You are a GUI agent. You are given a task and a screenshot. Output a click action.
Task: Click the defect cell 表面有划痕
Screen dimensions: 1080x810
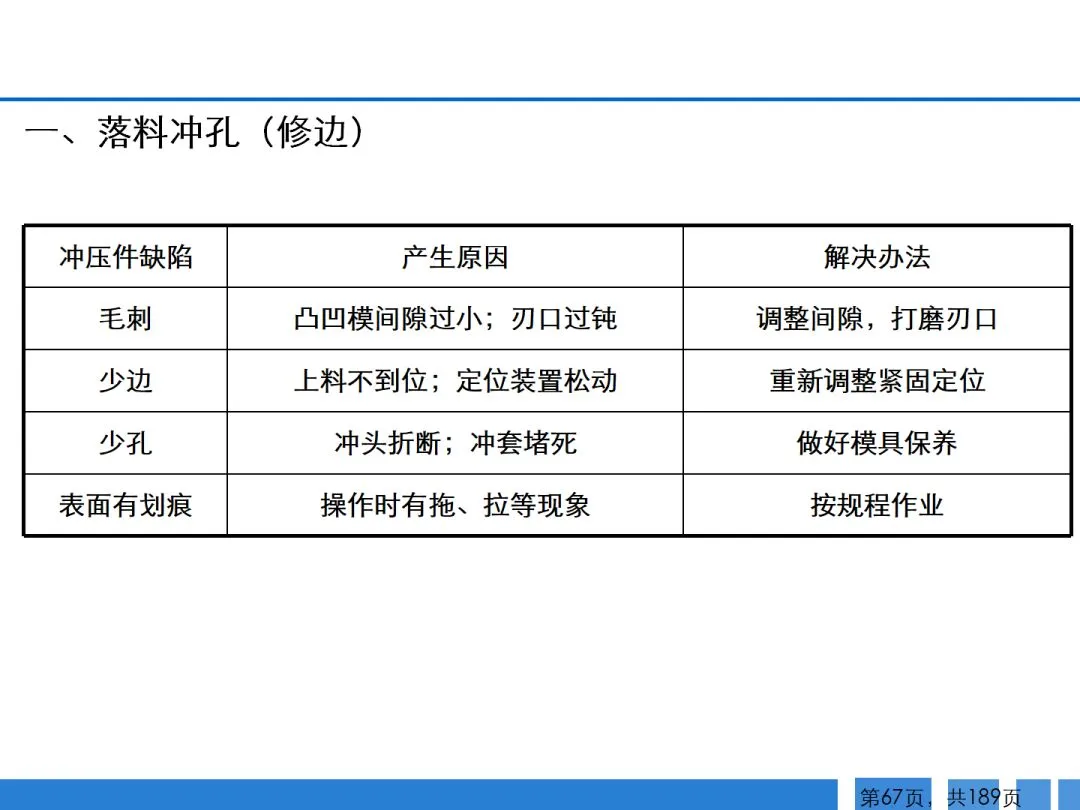click(126, 505)
